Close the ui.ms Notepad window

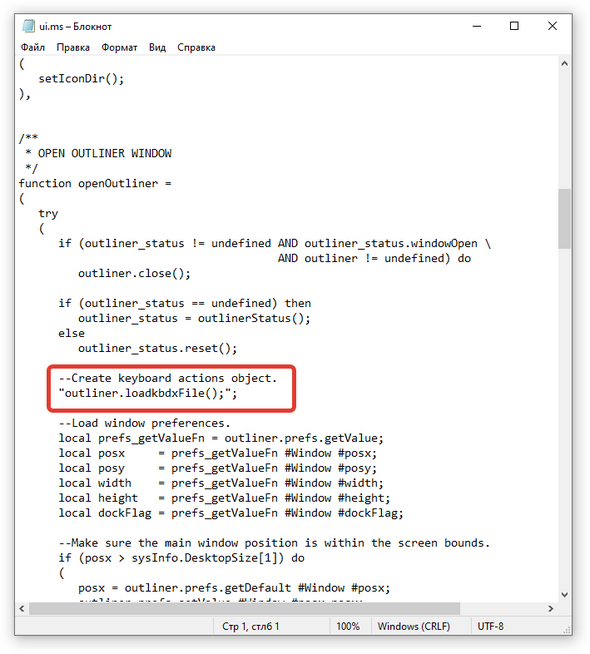coord(552,26)
